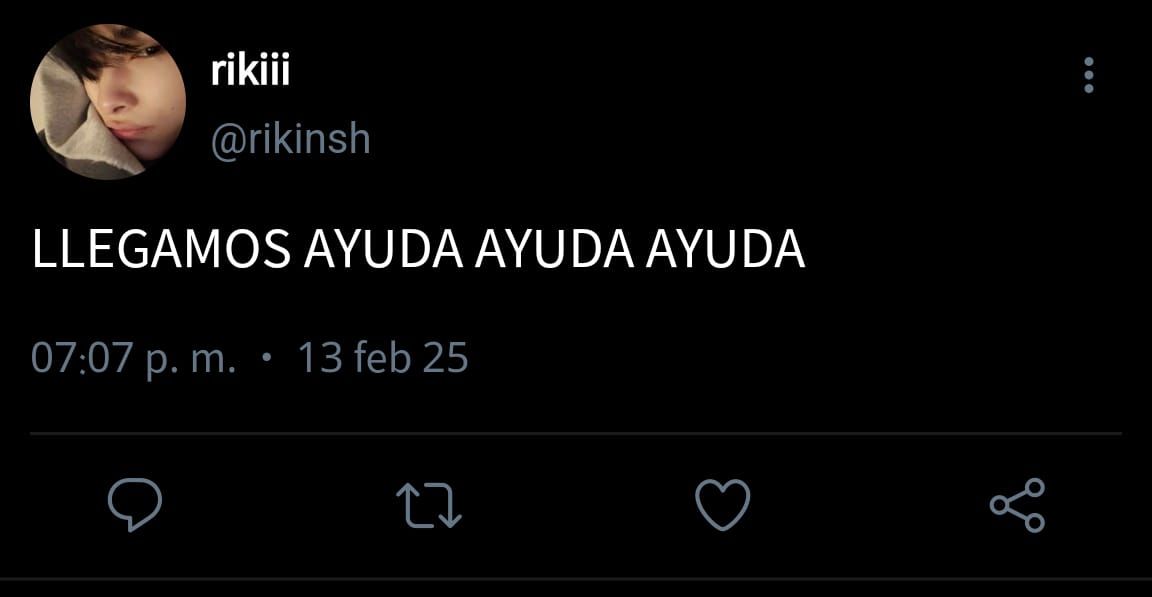Click the 13 feb 25 date
Image resolution: width=1152 pixels, height=597 pixels.
383,358
